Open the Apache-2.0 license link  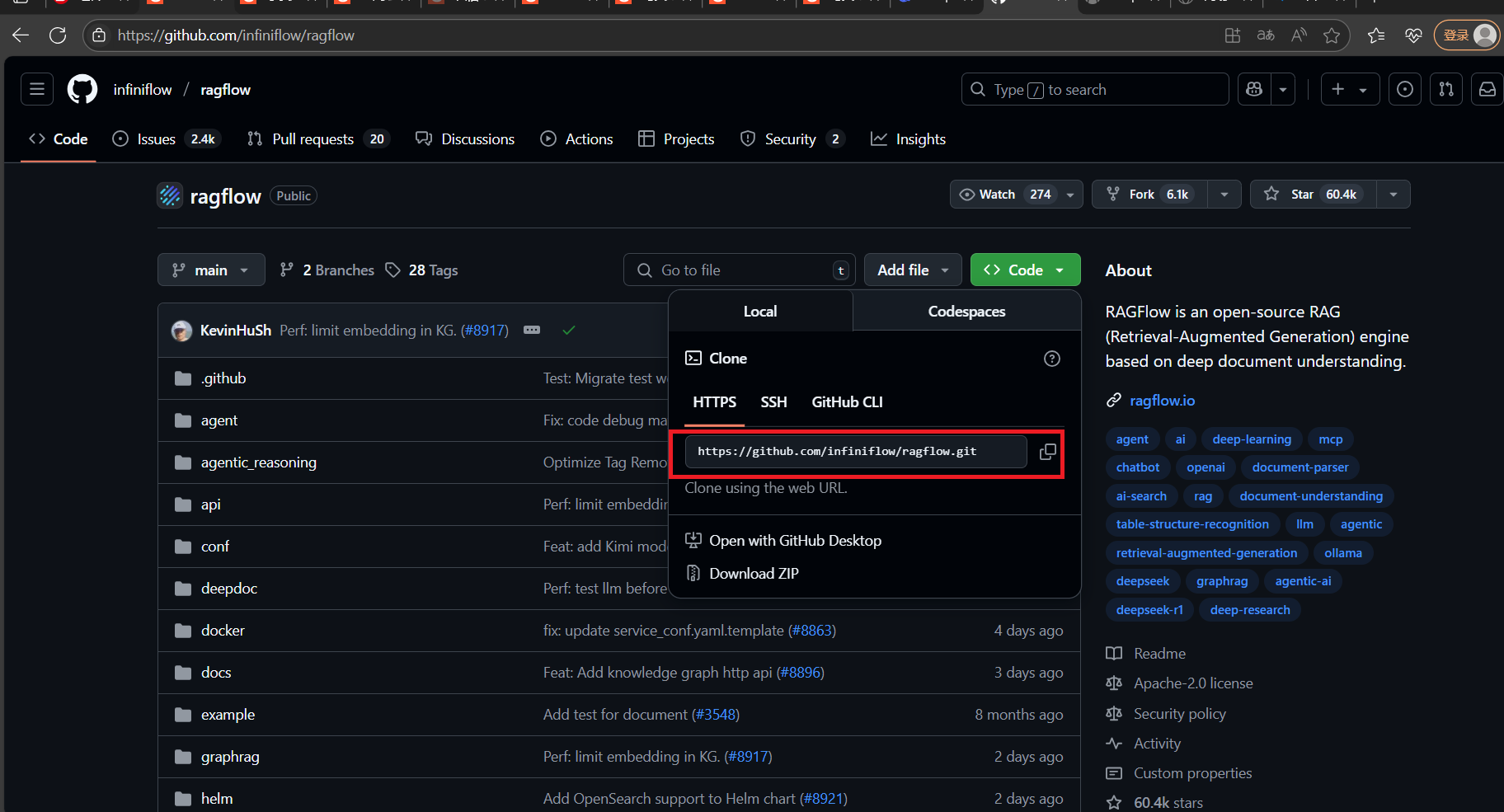coord(1193,683)
